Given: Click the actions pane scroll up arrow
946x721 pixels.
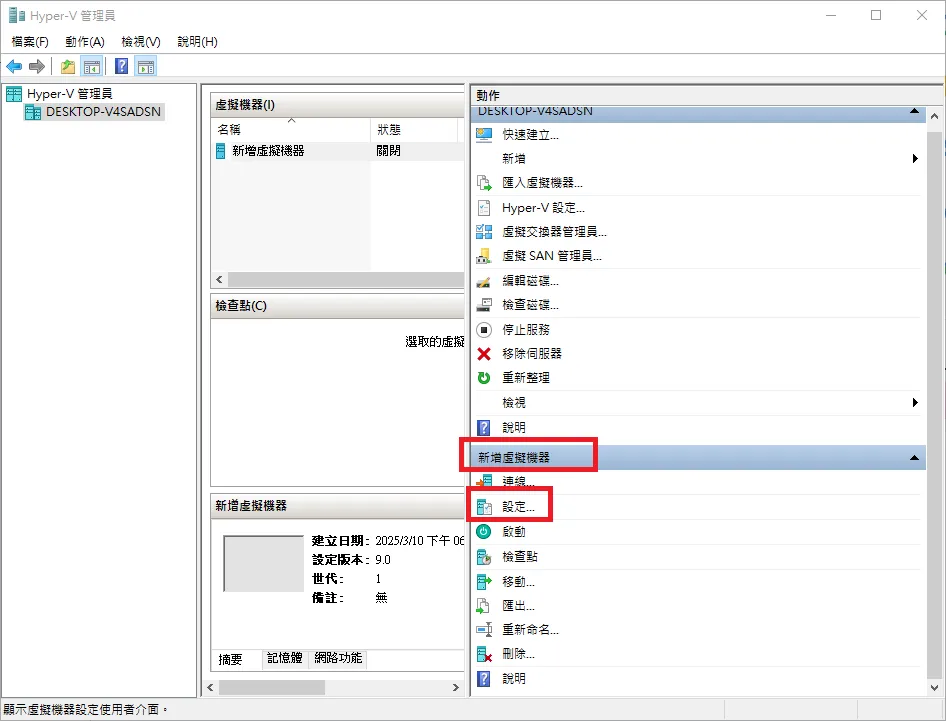Looking at the screenshot, I should [x=935, y=116].
